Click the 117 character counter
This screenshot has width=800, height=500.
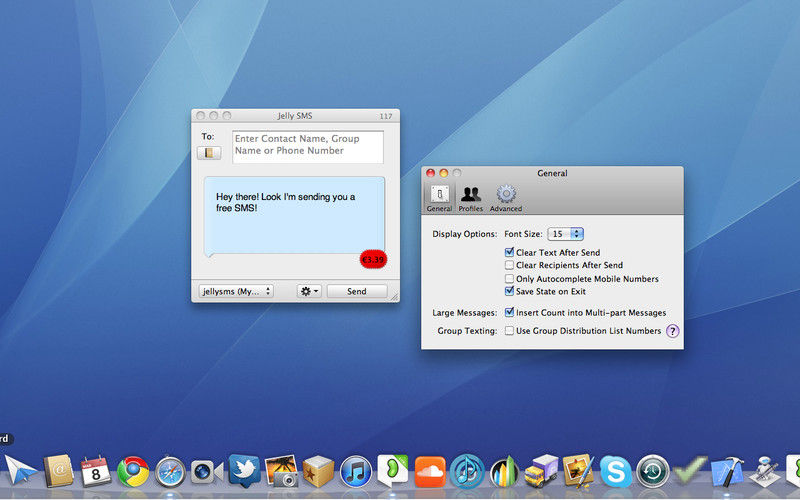click(x=386, y=116)
